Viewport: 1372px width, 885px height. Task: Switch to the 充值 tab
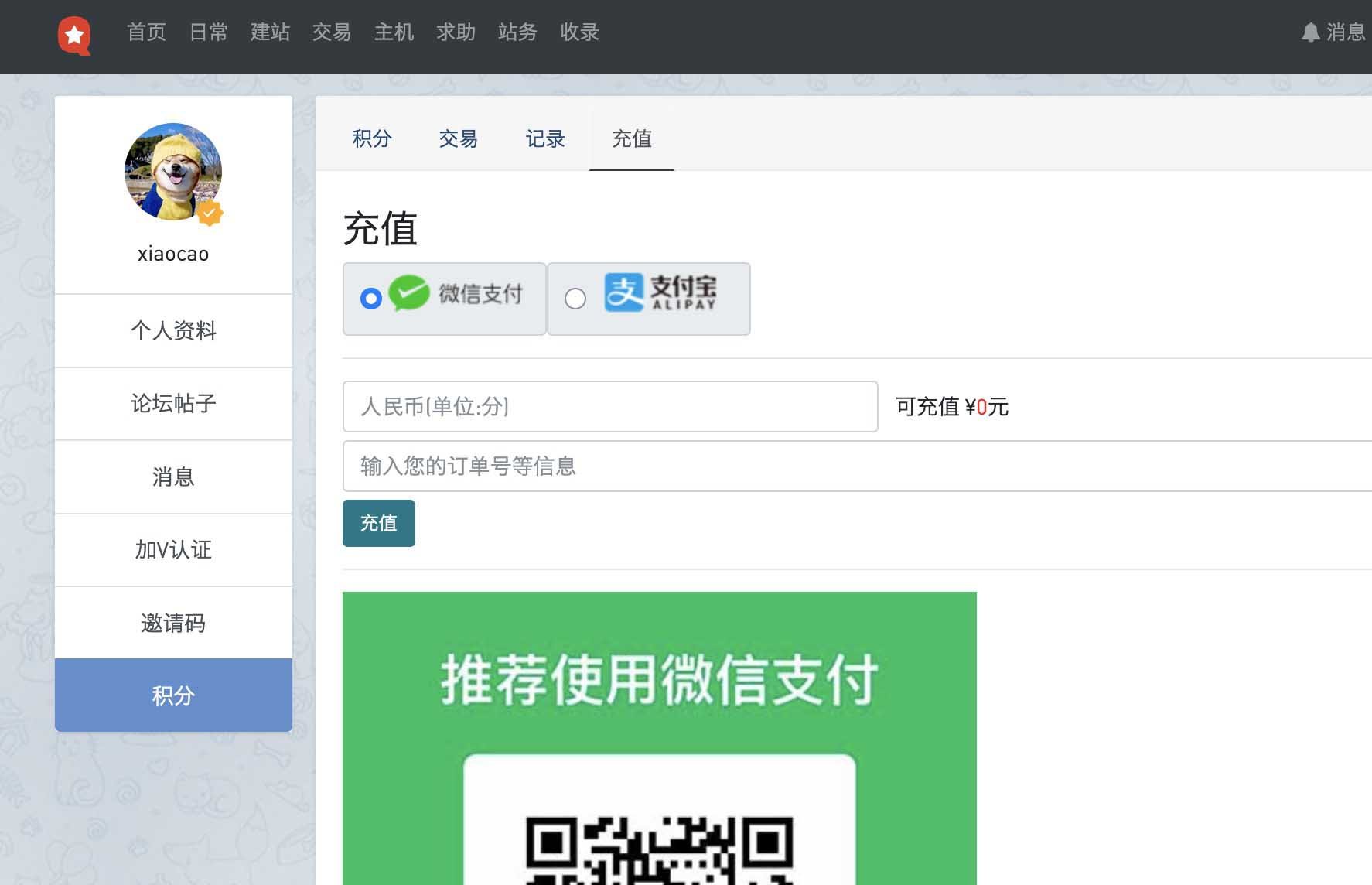click(x=632, y=139)
